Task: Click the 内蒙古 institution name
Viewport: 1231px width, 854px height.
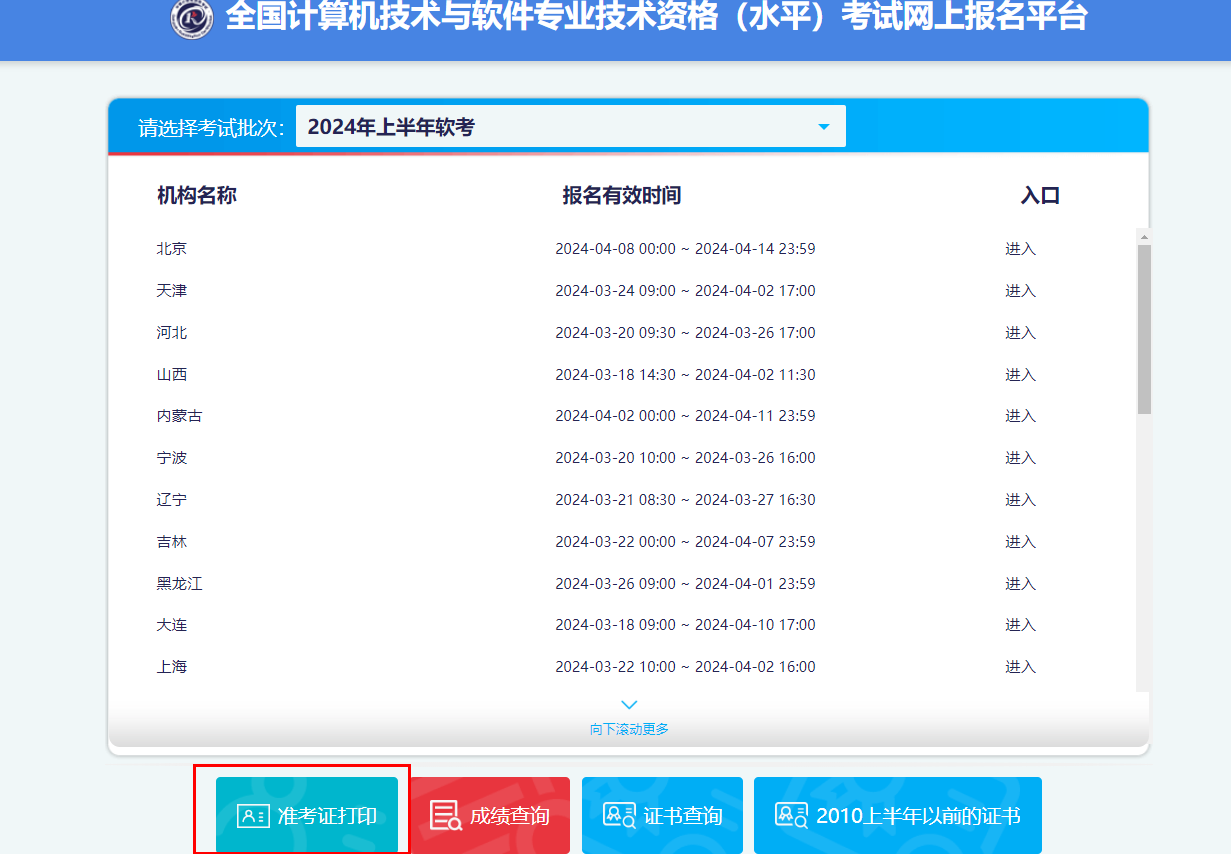Action: (x=180, y=416)
